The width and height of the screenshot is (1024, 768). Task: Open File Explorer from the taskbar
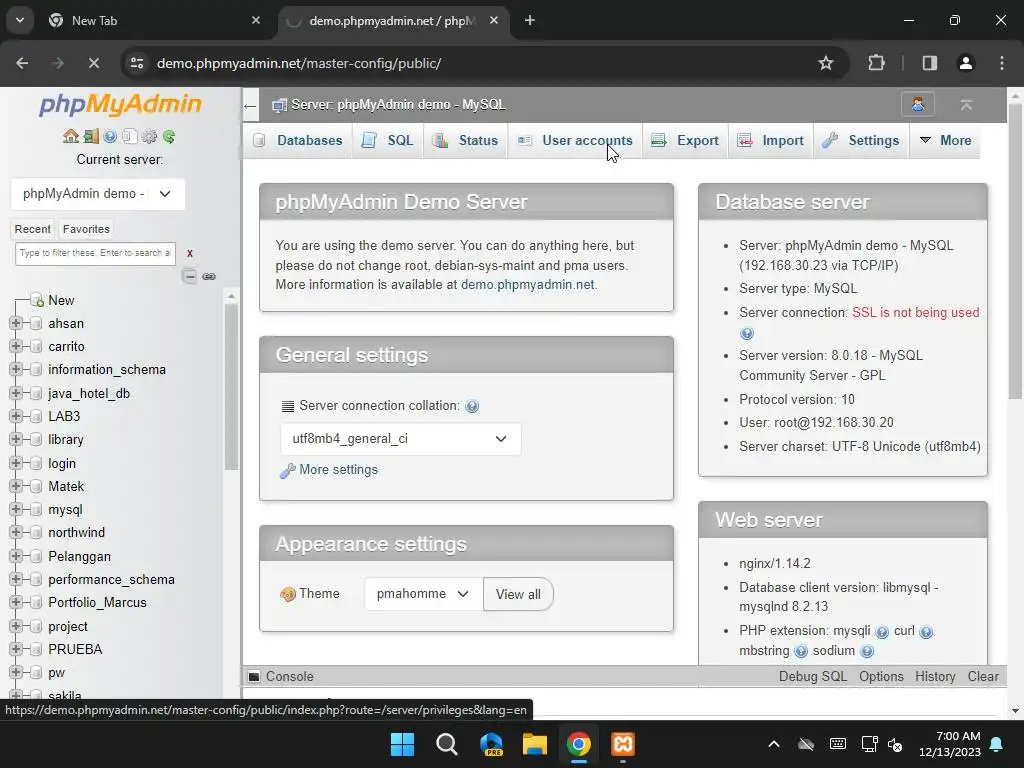534,744
